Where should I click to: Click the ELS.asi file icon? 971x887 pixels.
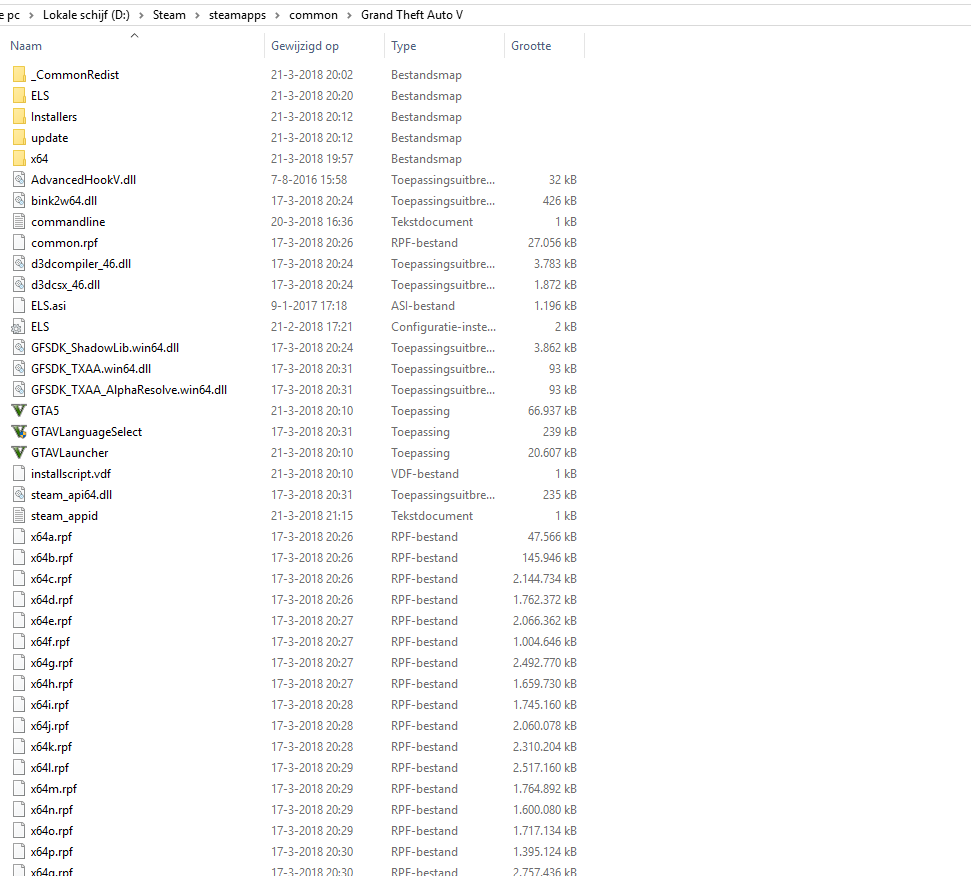[x=19, y=306]
